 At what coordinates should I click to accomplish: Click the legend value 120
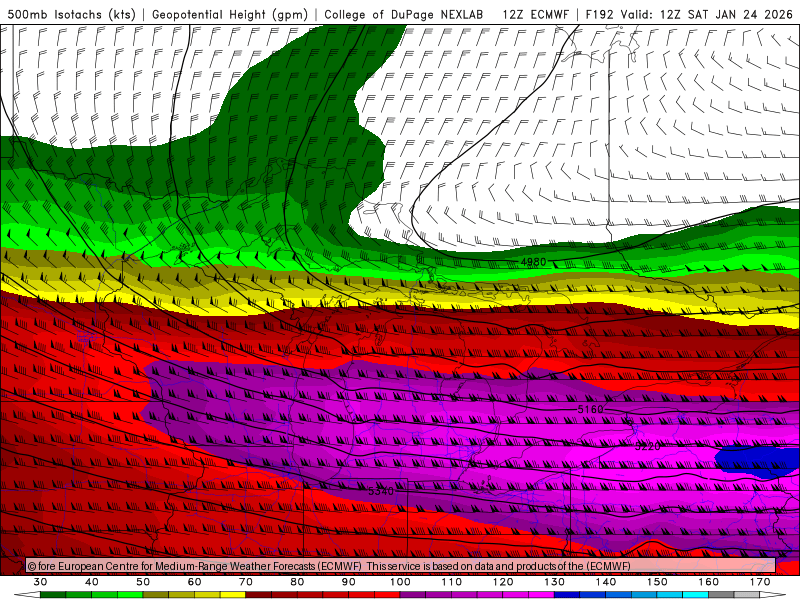coord(503,582)
